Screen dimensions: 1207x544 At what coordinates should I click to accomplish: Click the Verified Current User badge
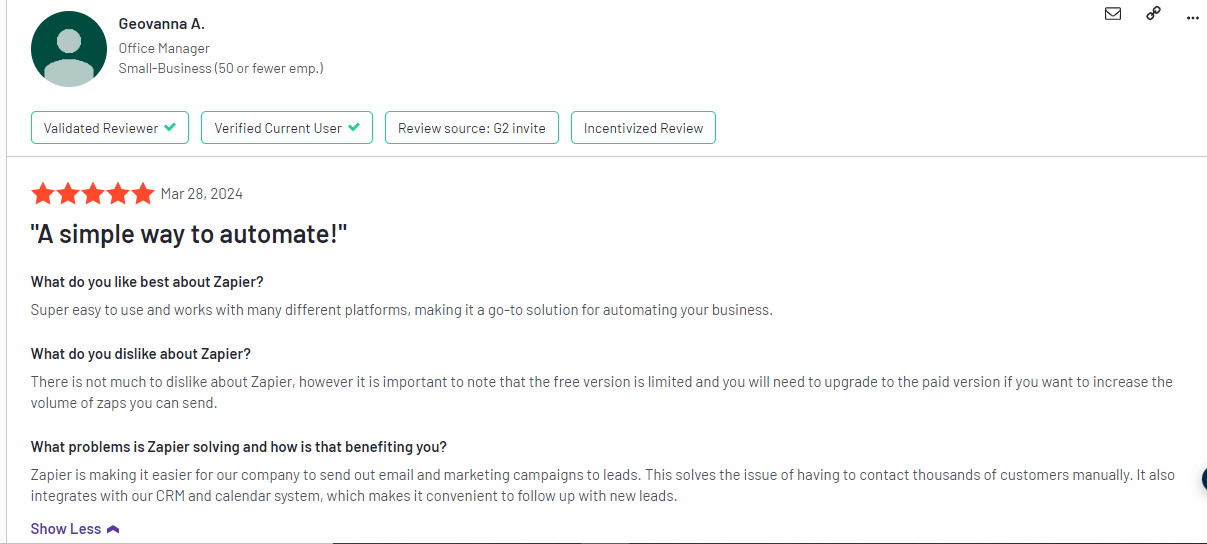click(x=287, y=128)
